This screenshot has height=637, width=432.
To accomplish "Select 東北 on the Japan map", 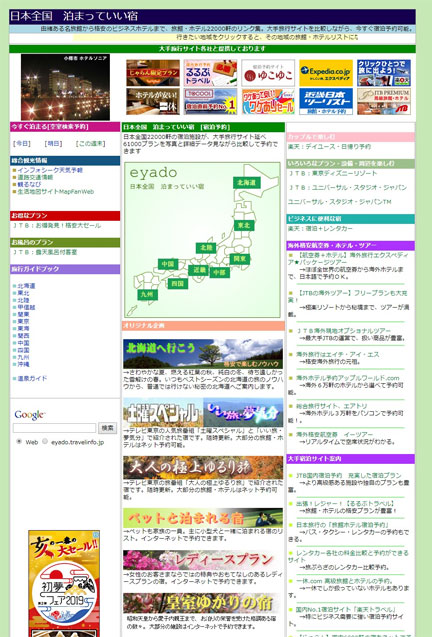I will [244, 225].
